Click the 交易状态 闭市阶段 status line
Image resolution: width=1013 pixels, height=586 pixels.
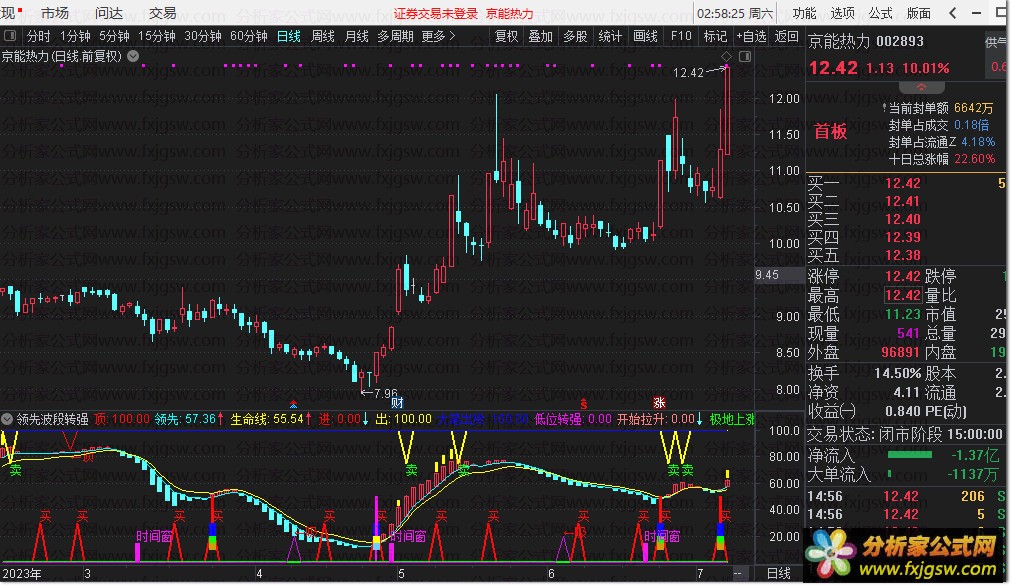(x=905, y=434)
